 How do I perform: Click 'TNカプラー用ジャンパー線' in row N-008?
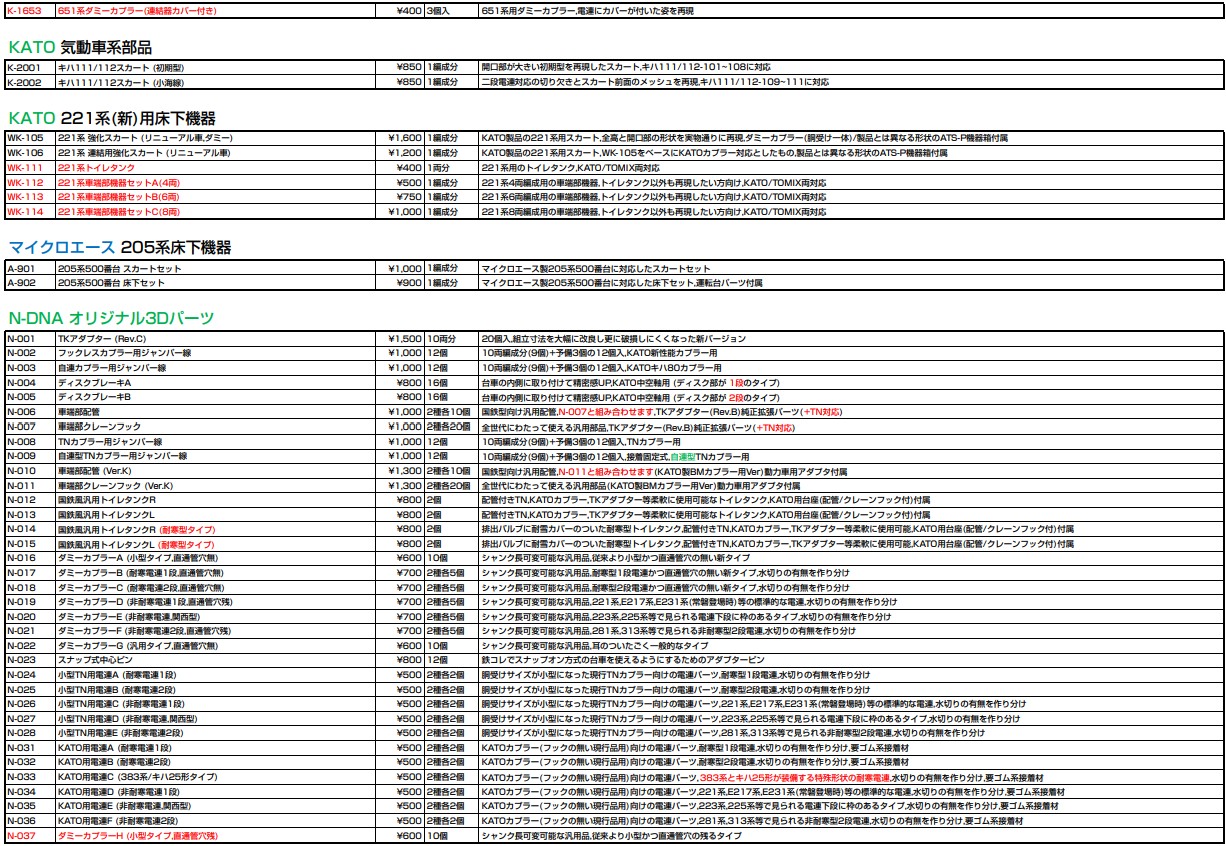[x=110, y=441]
